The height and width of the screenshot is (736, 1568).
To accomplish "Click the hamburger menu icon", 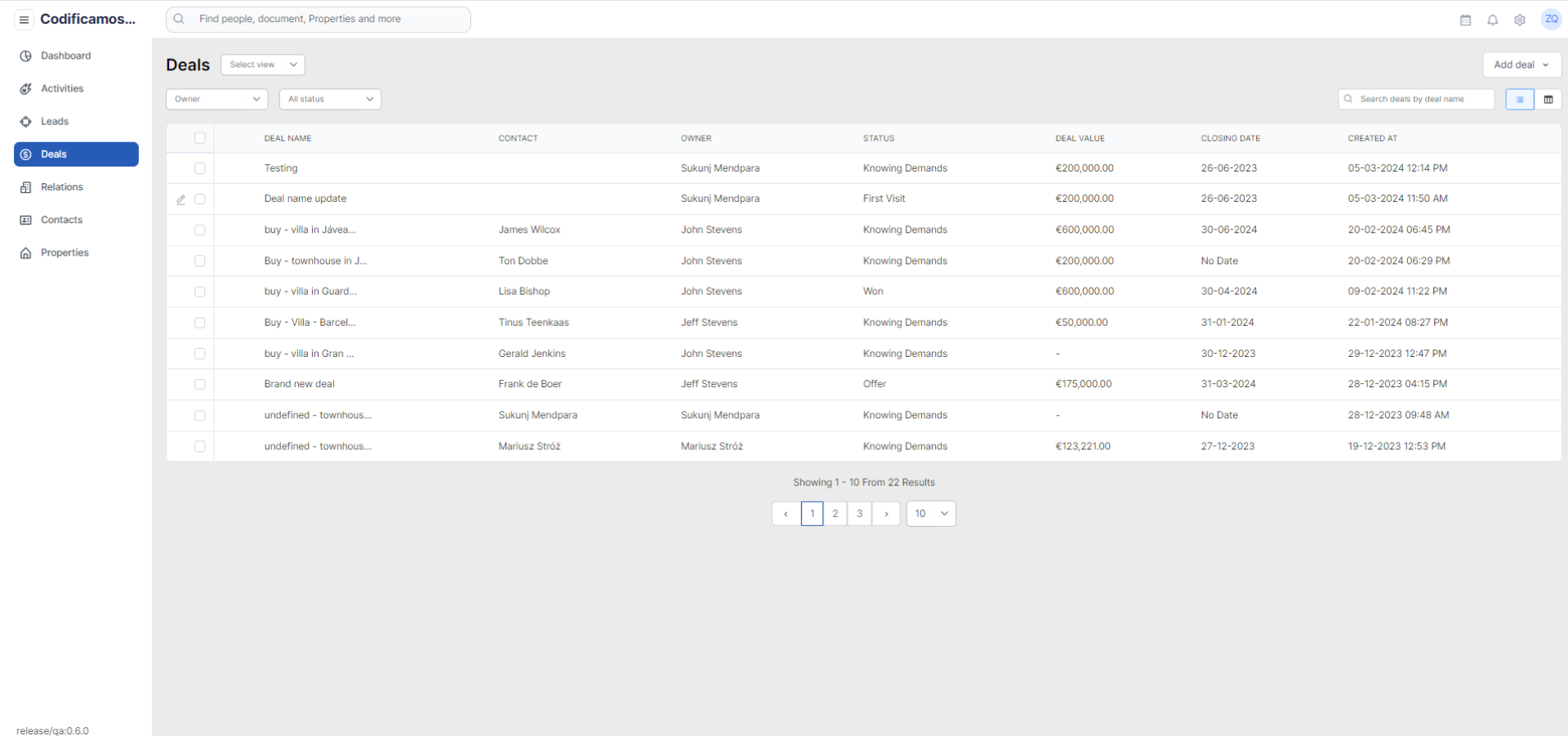I will [x=24, y=20].
